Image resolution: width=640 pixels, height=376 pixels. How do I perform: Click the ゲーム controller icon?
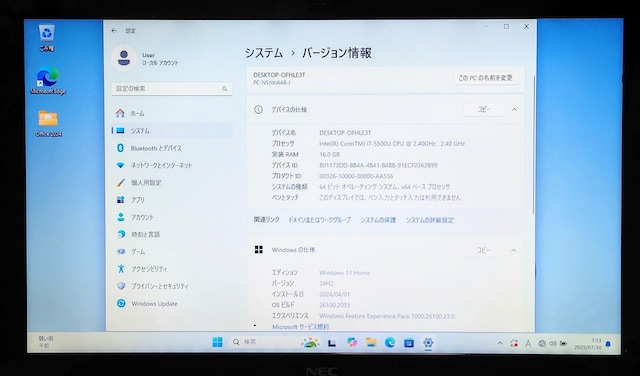click(x=121, y=251)
